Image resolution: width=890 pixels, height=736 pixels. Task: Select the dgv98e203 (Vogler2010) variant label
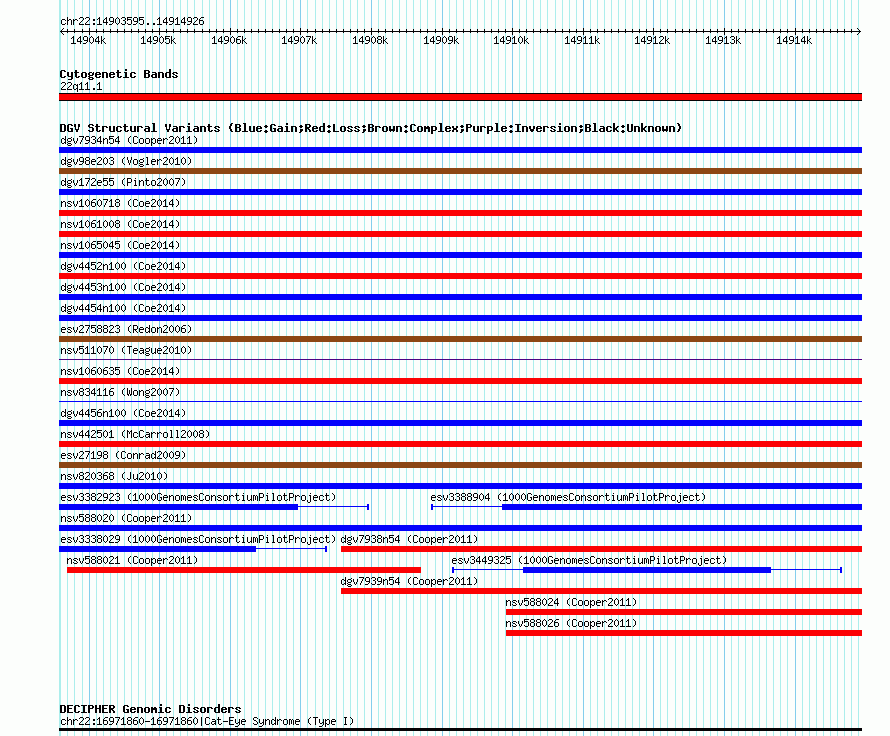[126, 161]
